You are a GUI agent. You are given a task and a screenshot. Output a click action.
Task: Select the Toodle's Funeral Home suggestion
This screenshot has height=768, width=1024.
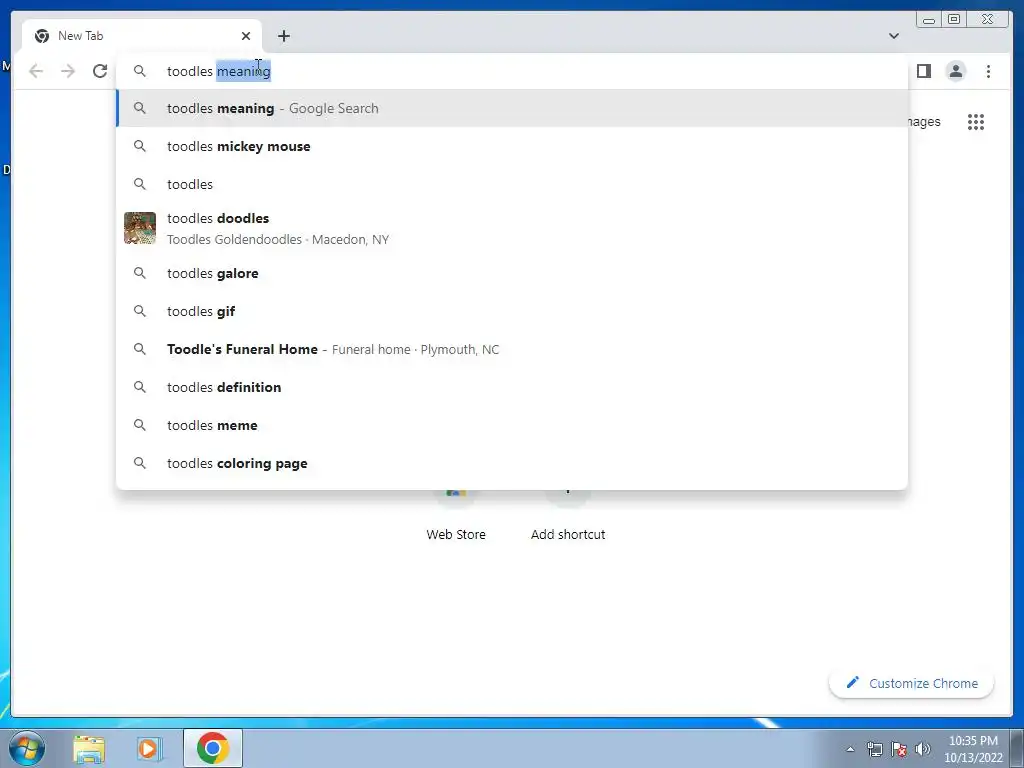(512, 349)
